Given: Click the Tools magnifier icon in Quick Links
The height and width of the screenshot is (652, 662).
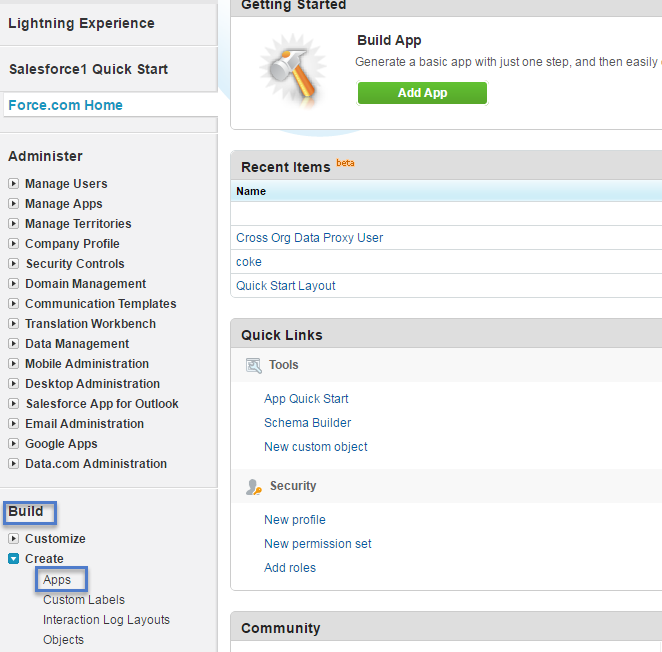Looking at the screenshot, I should [254, 366].
